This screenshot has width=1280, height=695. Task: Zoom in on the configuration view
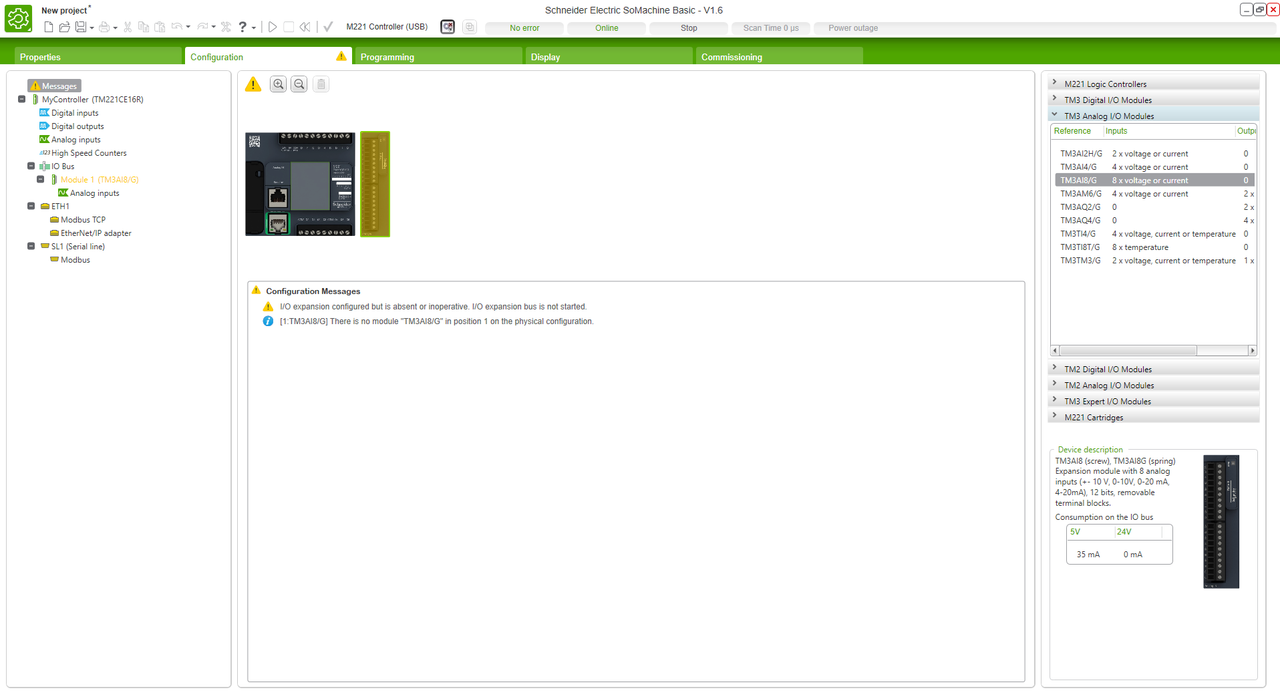point(278,84)
